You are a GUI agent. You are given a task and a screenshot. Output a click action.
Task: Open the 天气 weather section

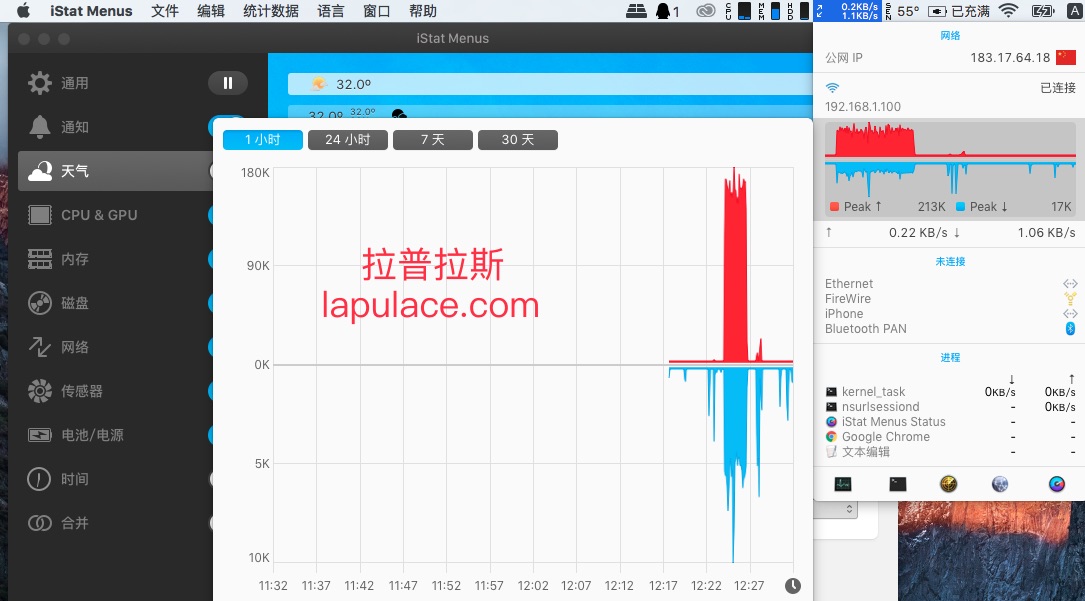[115, 171]
